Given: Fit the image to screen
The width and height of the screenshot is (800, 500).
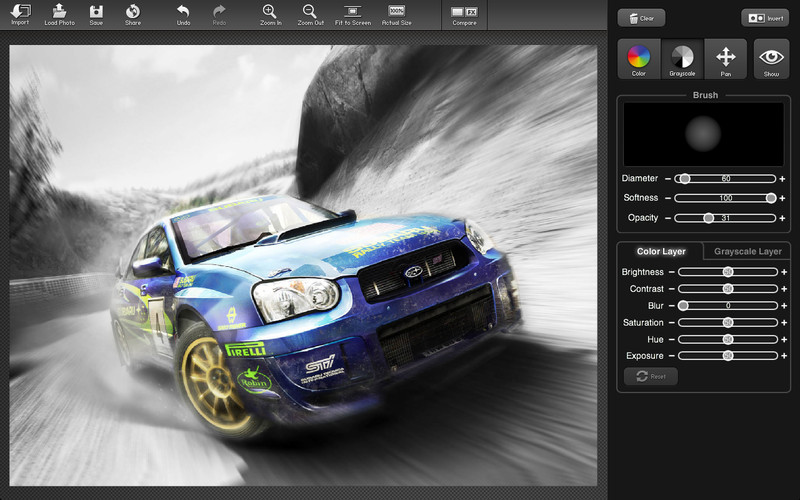Looking at the screenshot, I should click(352, 13).
